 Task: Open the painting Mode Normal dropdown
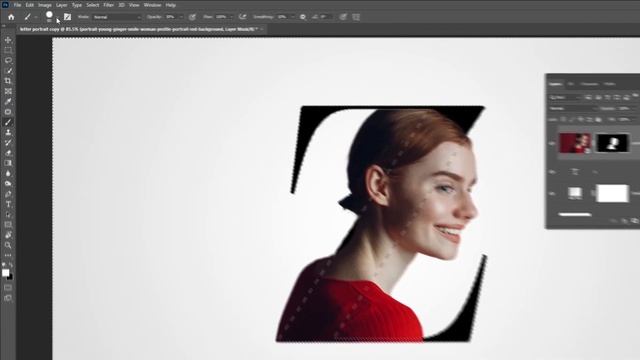tap(117, 17)
